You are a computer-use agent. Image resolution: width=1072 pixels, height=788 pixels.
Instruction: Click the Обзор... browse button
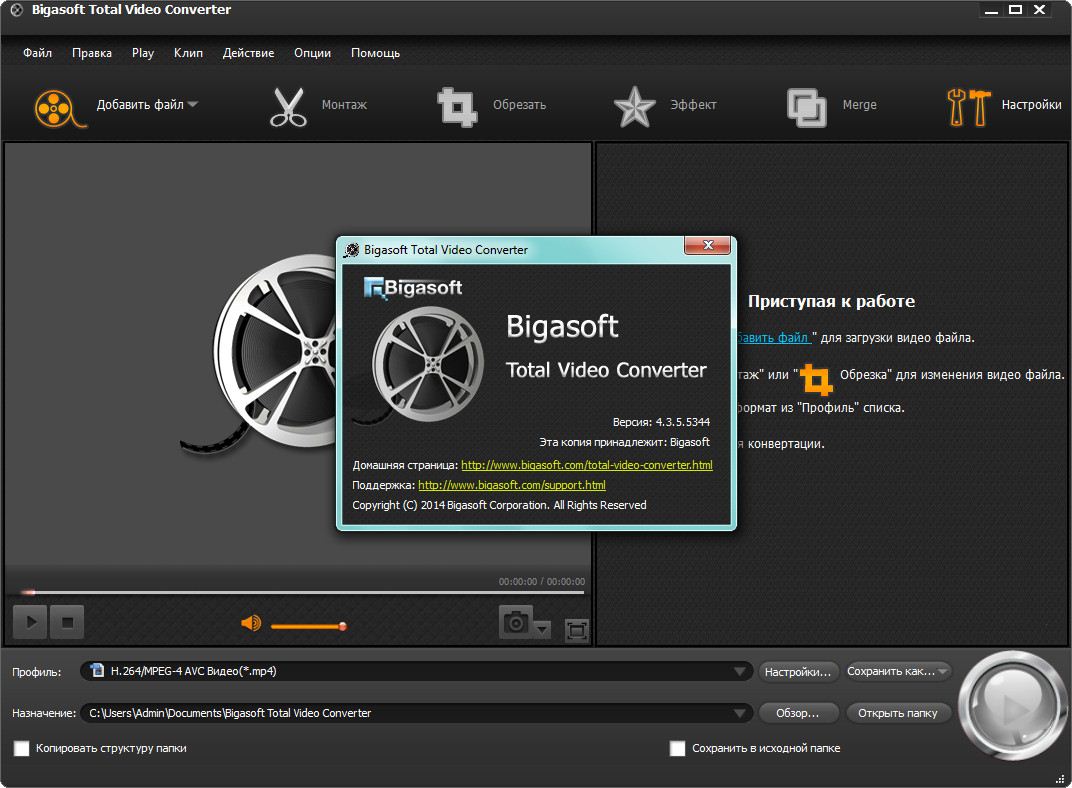click(797, 713)
